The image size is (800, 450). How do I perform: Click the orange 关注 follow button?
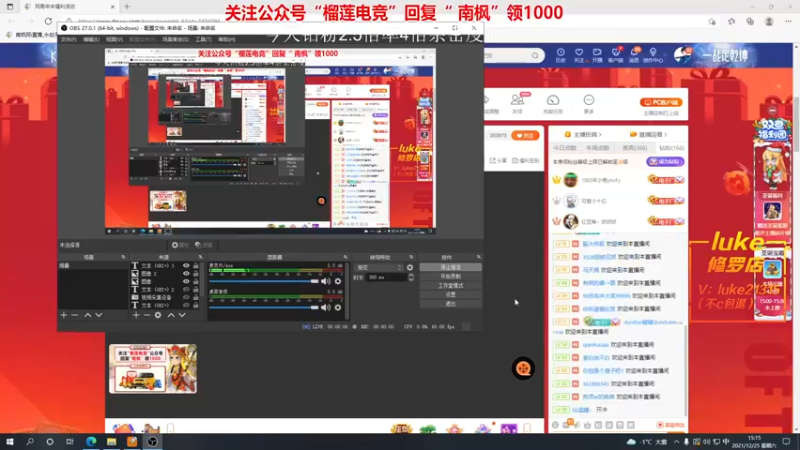click(525, 135)
